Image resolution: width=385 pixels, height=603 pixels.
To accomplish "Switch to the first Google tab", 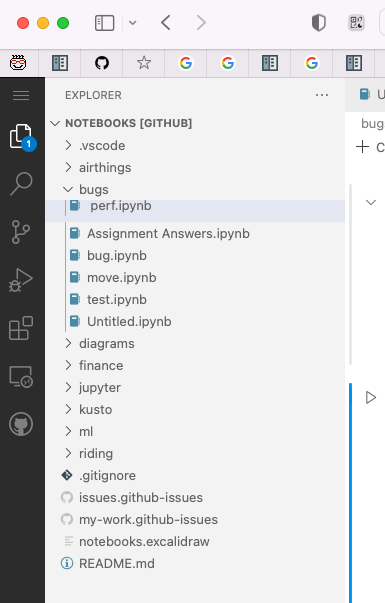I will click(x=186, y=63).
